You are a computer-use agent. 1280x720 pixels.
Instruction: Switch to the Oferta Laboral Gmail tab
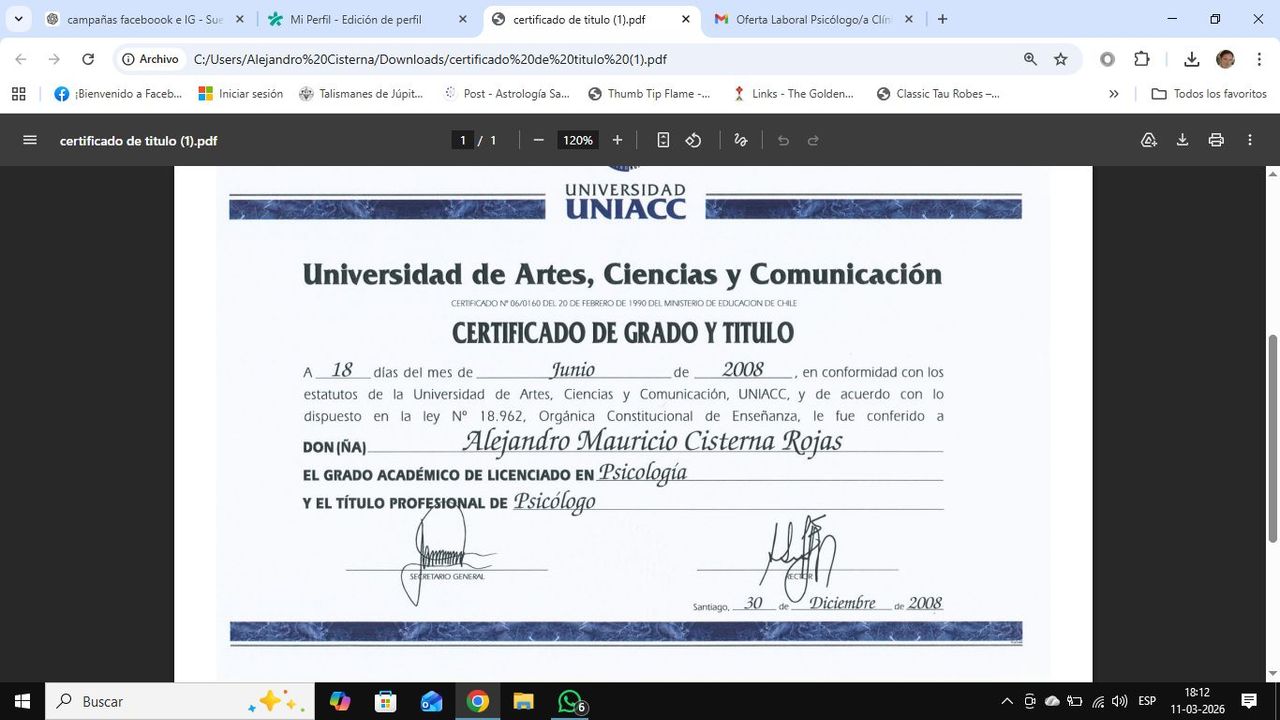click(x=810, y=19)
